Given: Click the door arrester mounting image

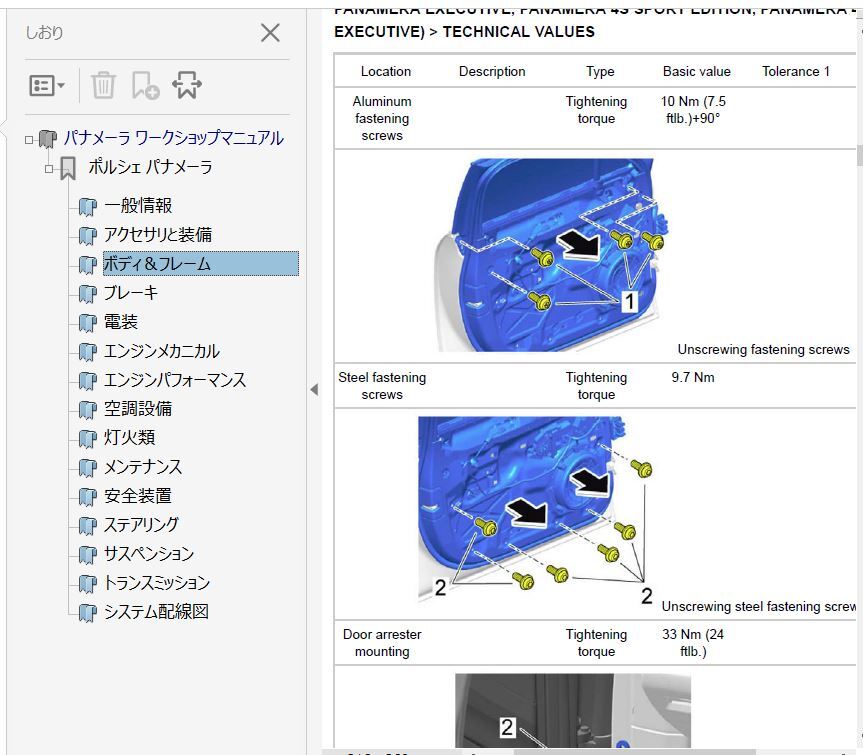Looking at the screenshot, I should click(x=573, y=710).
